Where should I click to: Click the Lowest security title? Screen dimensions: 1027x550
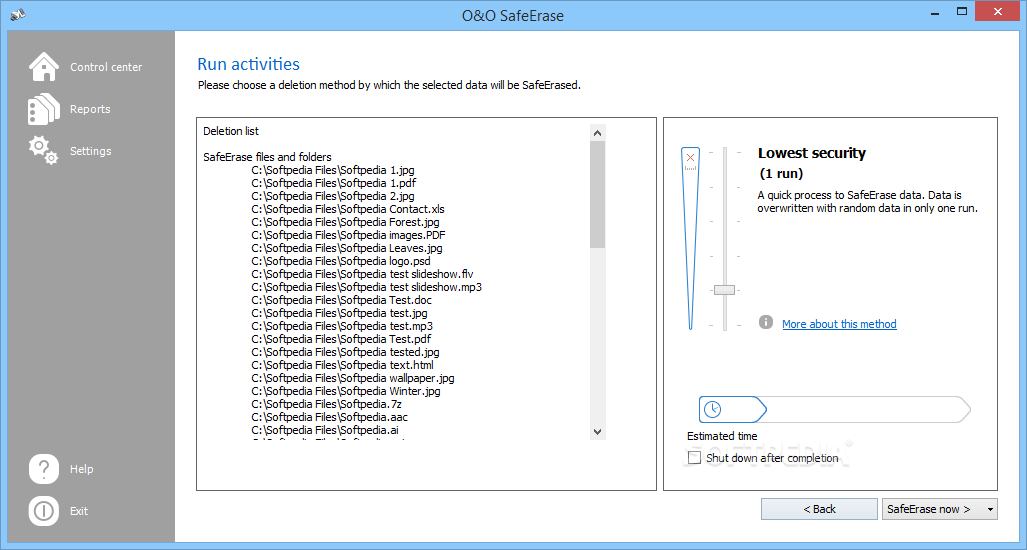(812, 153)
